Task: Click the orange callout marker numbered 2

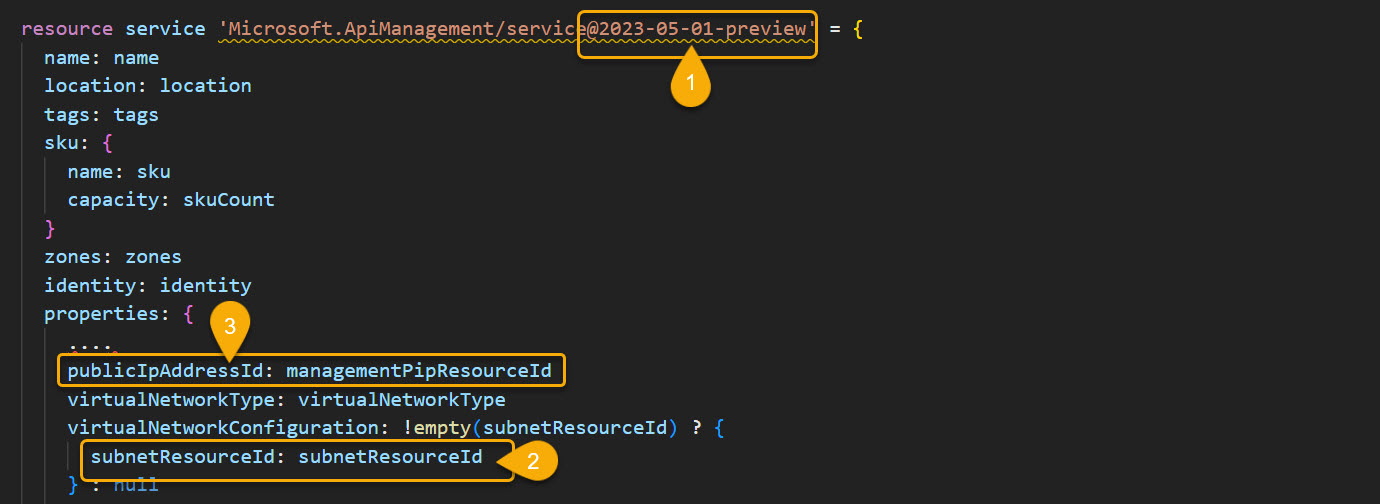Action: point(533,460)
